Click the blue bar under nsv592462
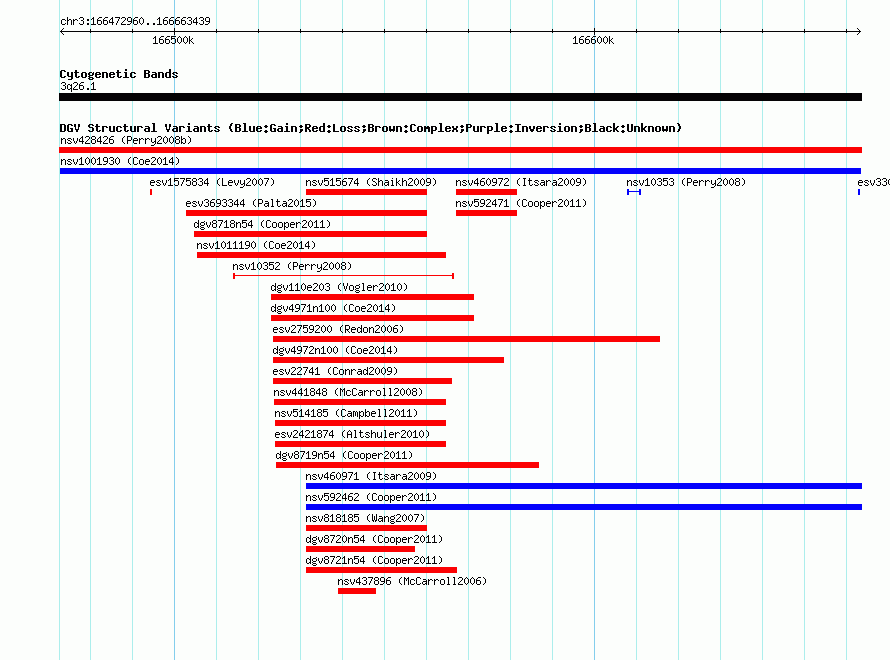This screenshot has width=890, height=660. point(584,507)
